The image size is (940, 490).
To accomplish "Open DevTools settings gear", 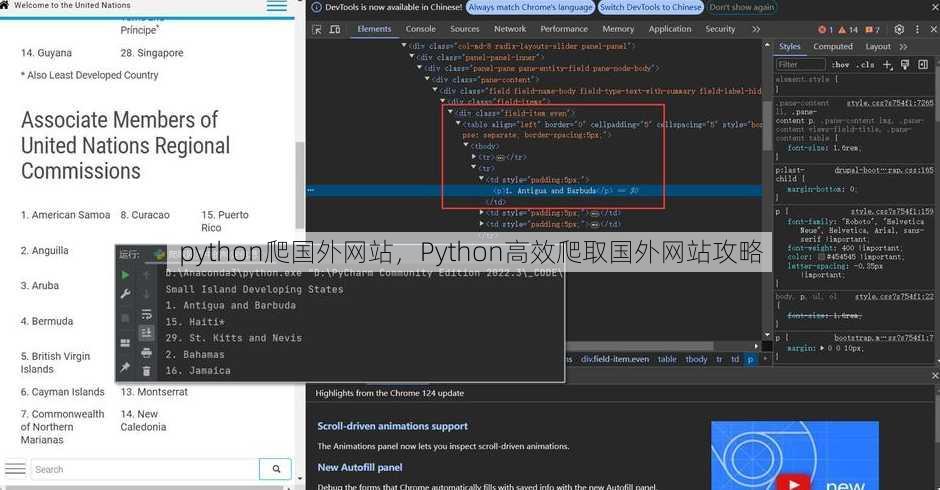I will pos(899,29).
